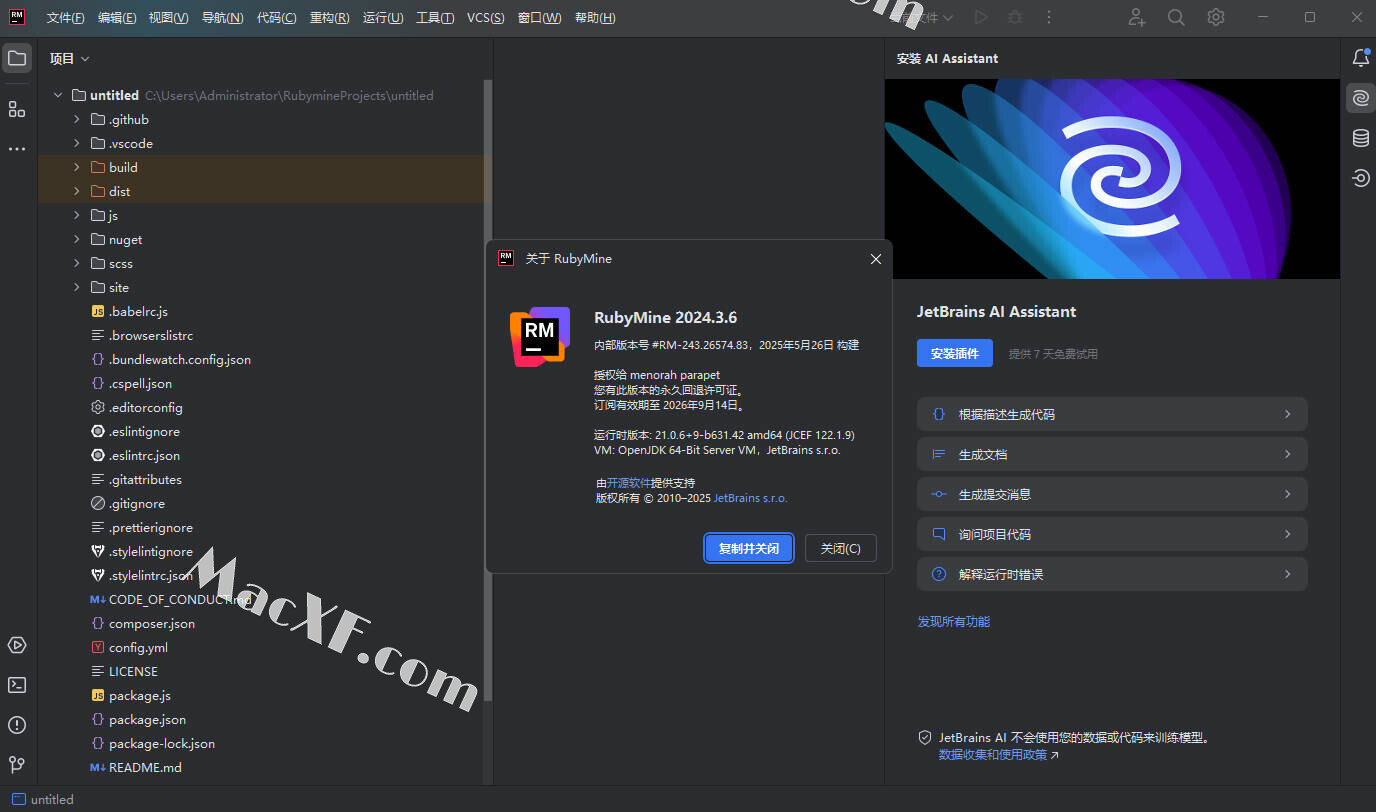Open the Terminal tool window icon

point(17,685)
